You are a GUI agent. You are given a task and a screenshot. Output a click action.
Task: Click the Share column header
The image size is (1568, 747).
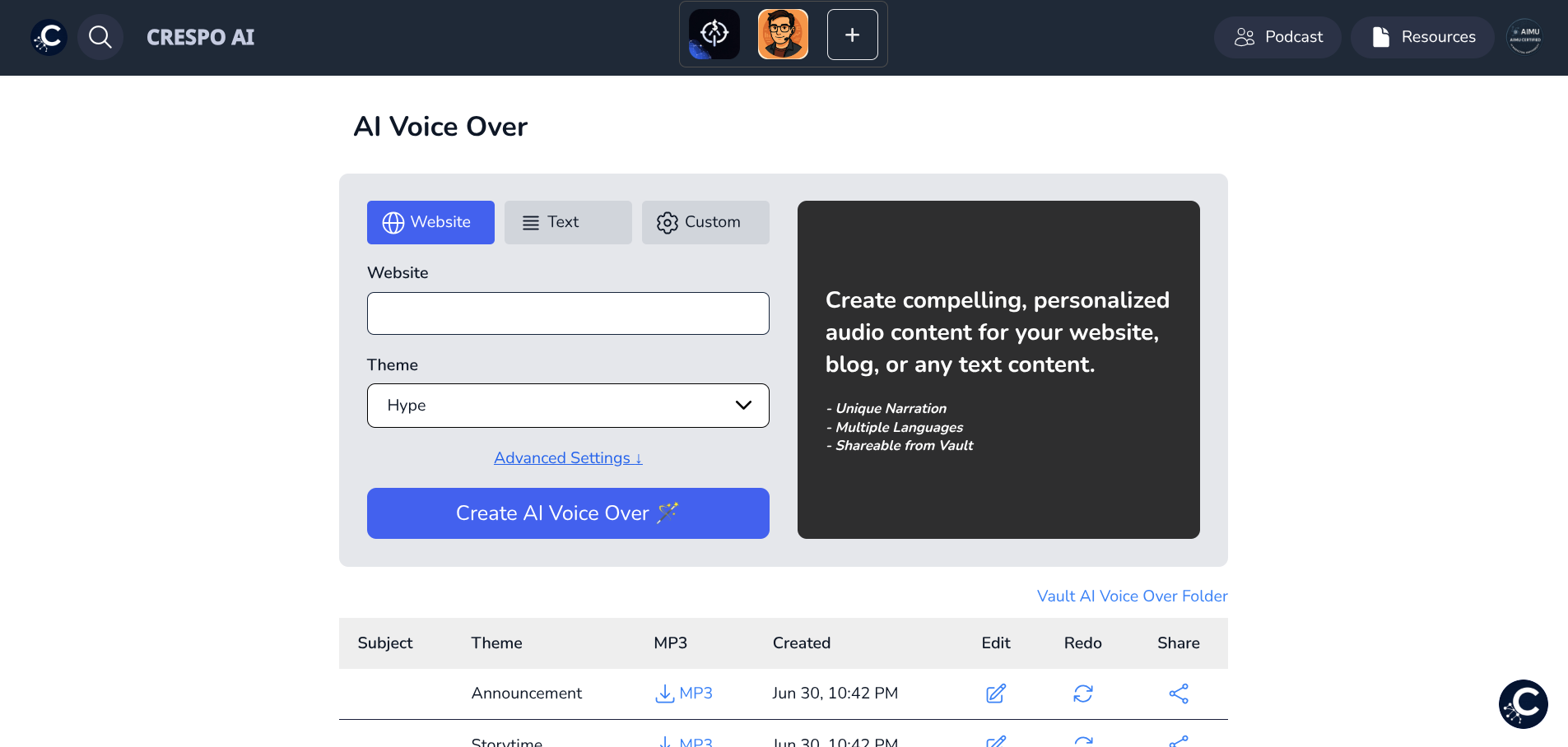(x=1179, y=643)
